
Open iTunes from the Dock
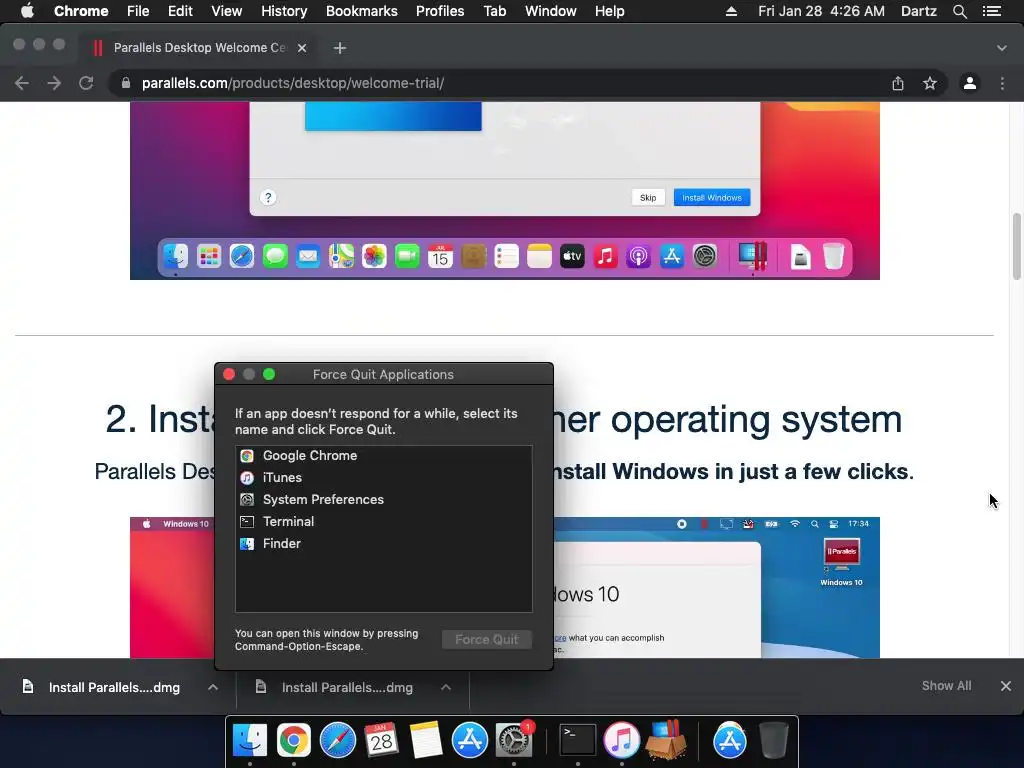coord(622,741)
